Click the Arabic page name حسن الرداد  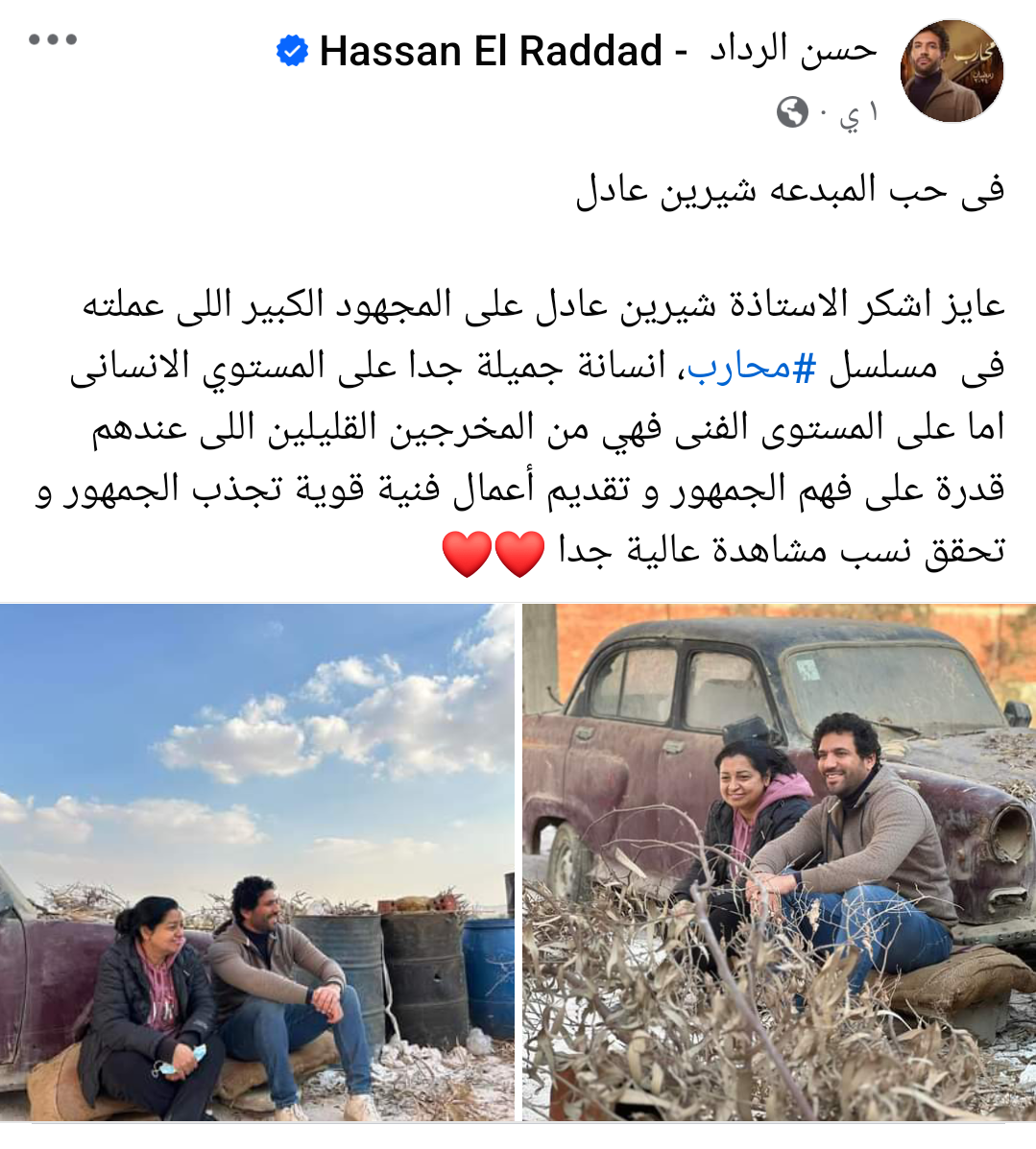click(793, 50)
